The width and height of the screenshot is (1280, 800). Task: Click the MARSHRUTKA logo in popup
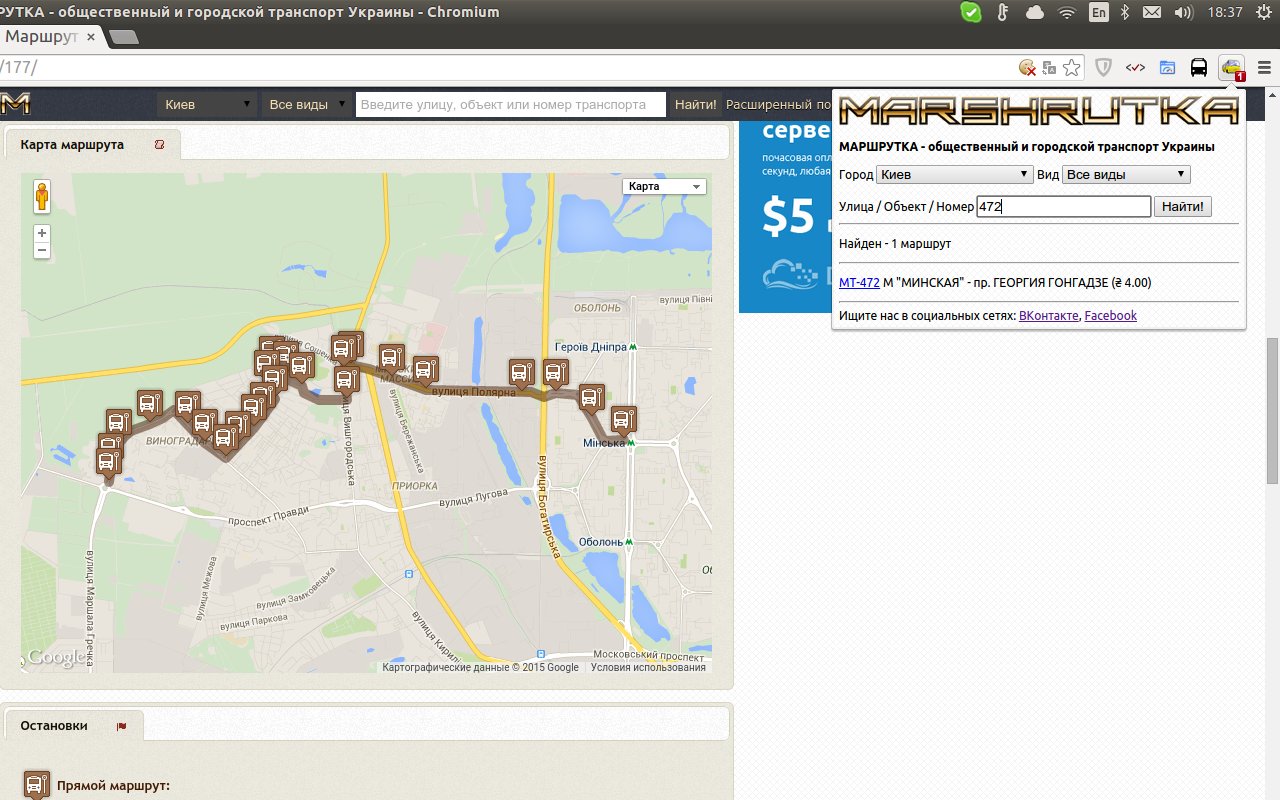[1038, 109]
